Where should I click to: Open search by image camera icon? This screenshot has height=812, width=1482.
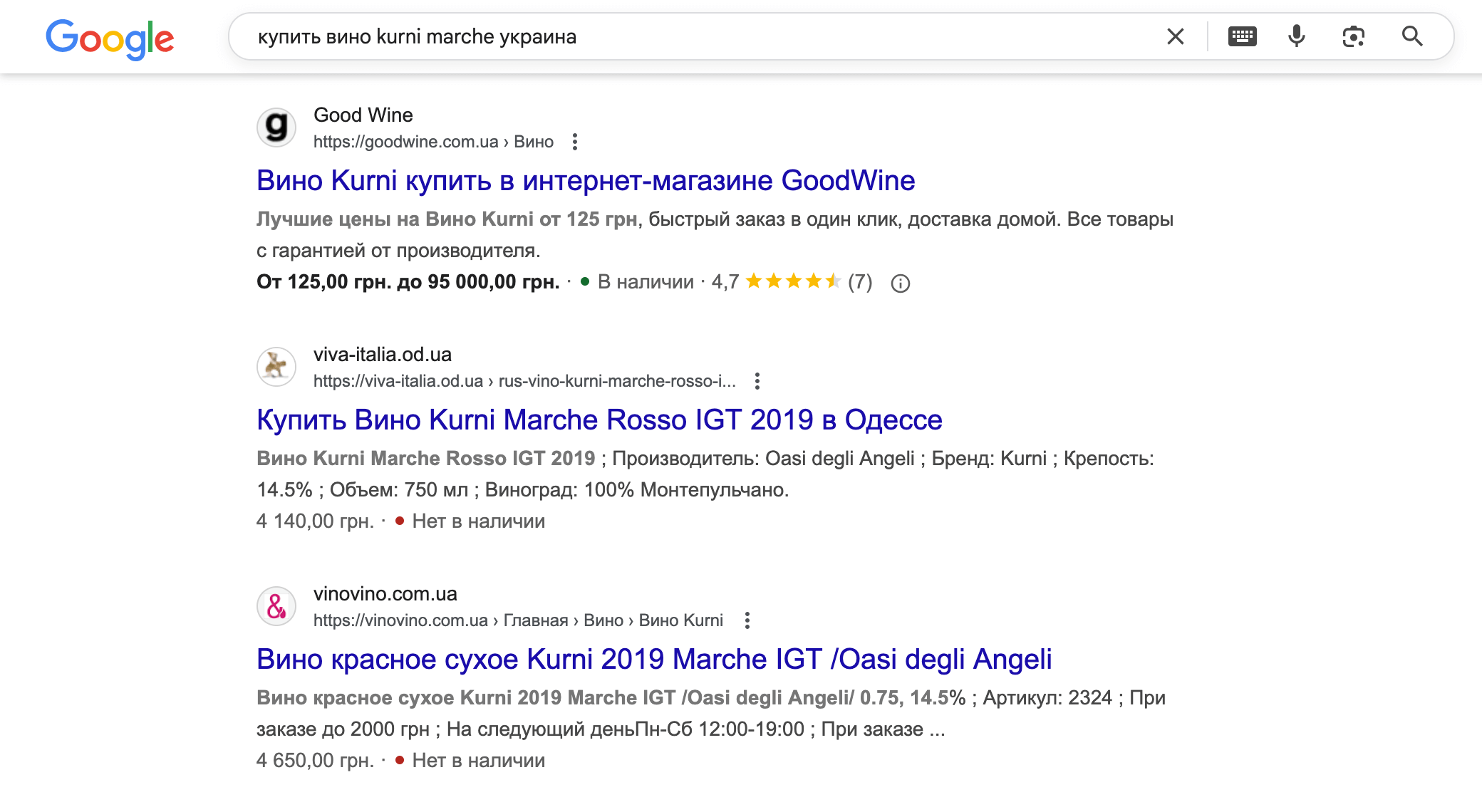[x=1353, y=36]
